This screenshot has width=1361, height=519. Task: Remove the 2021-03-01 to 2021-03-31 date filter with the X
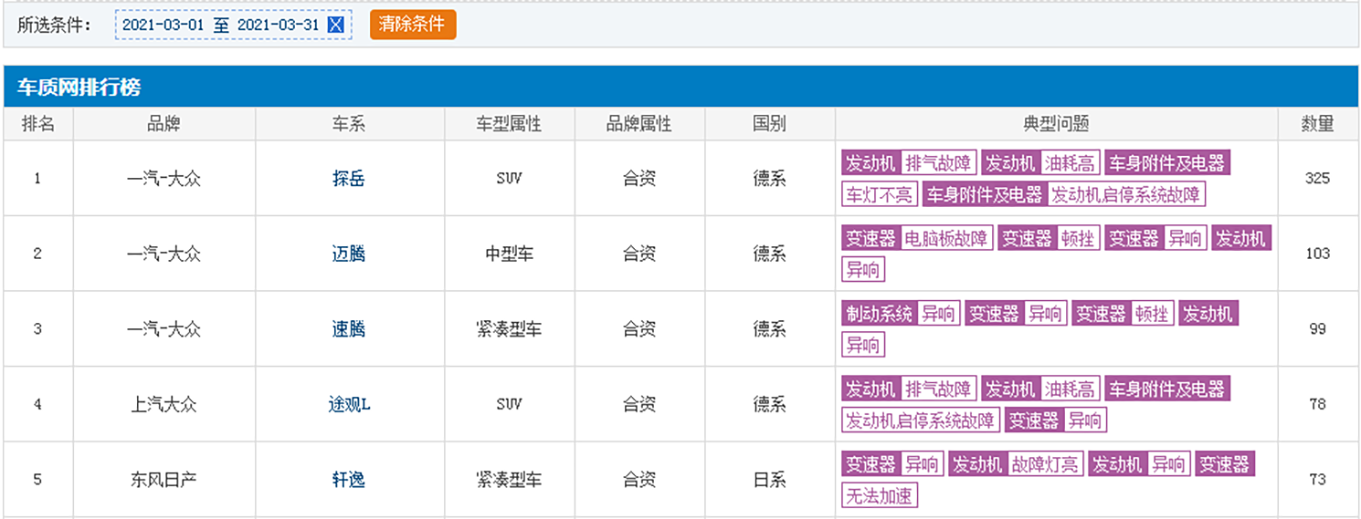[336, 25]
